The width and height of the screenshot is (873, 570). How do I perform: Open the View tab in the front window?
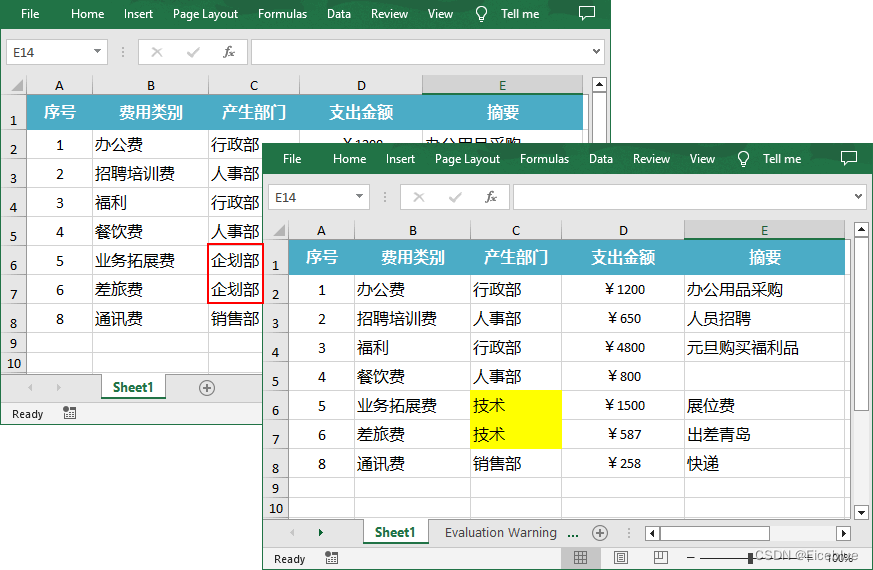pyautogui.click(x=702, y=159)
